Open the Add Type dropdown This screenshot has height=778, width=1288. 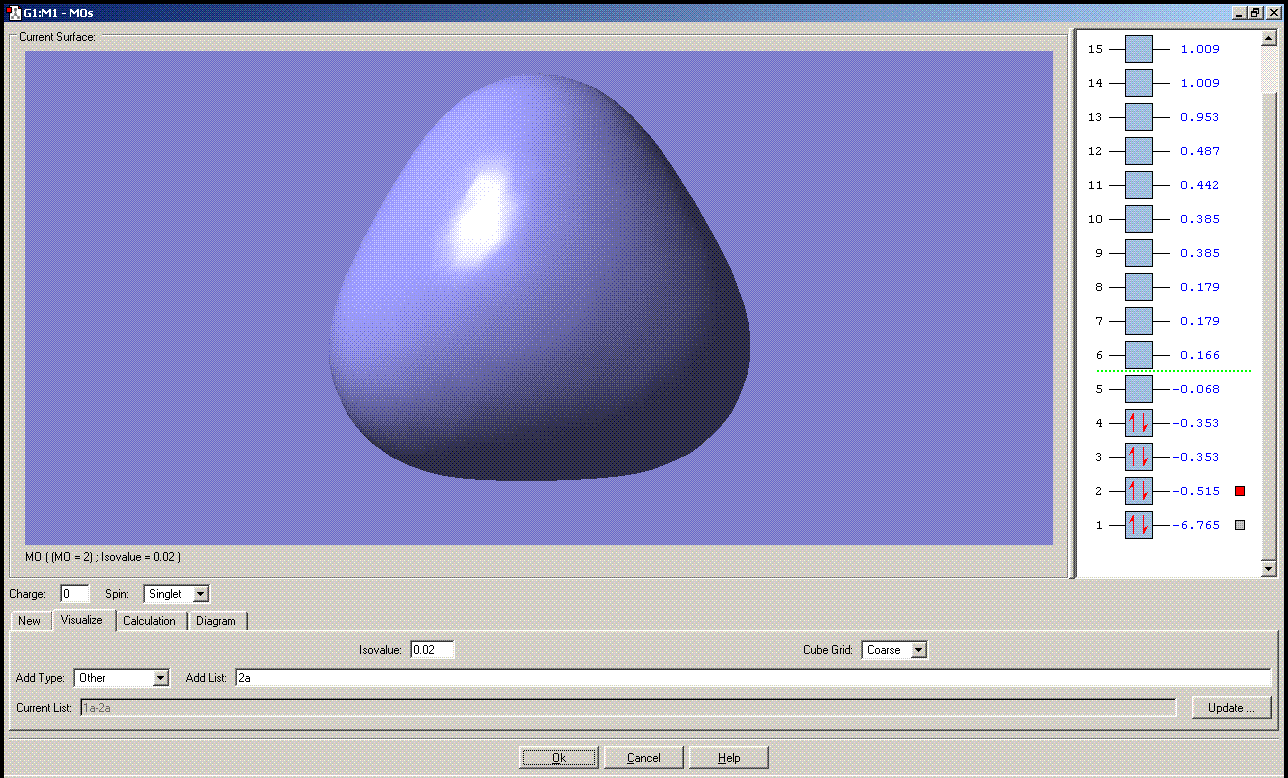[160, 678]
